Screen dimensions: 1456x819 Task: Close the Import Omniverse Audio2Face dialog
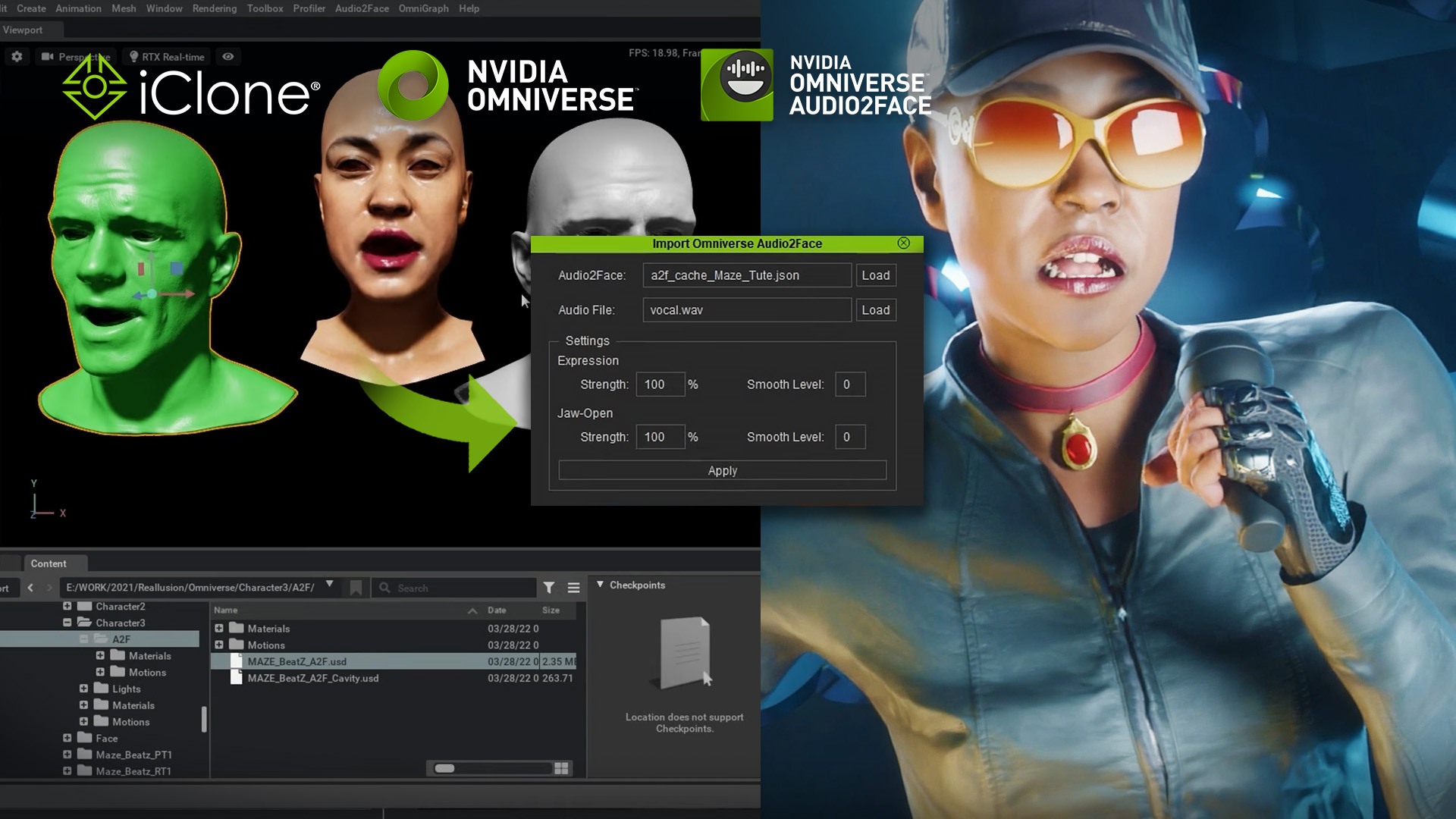pos(903,243)
